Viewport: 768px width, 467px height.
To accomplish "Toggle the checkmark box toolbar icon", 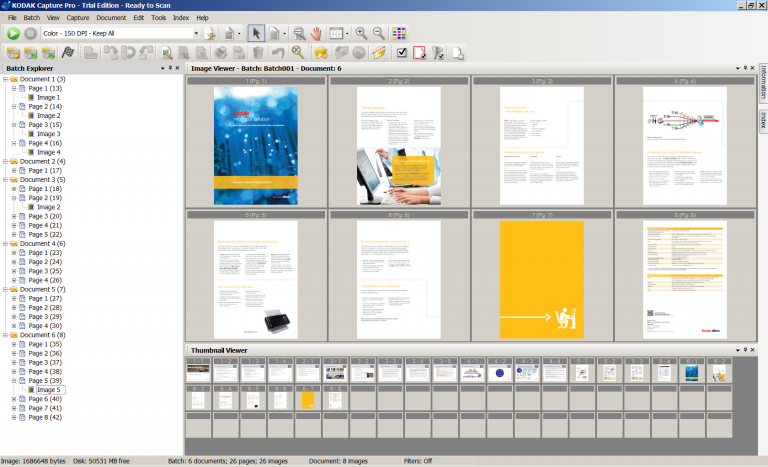I will click(402, 52).
